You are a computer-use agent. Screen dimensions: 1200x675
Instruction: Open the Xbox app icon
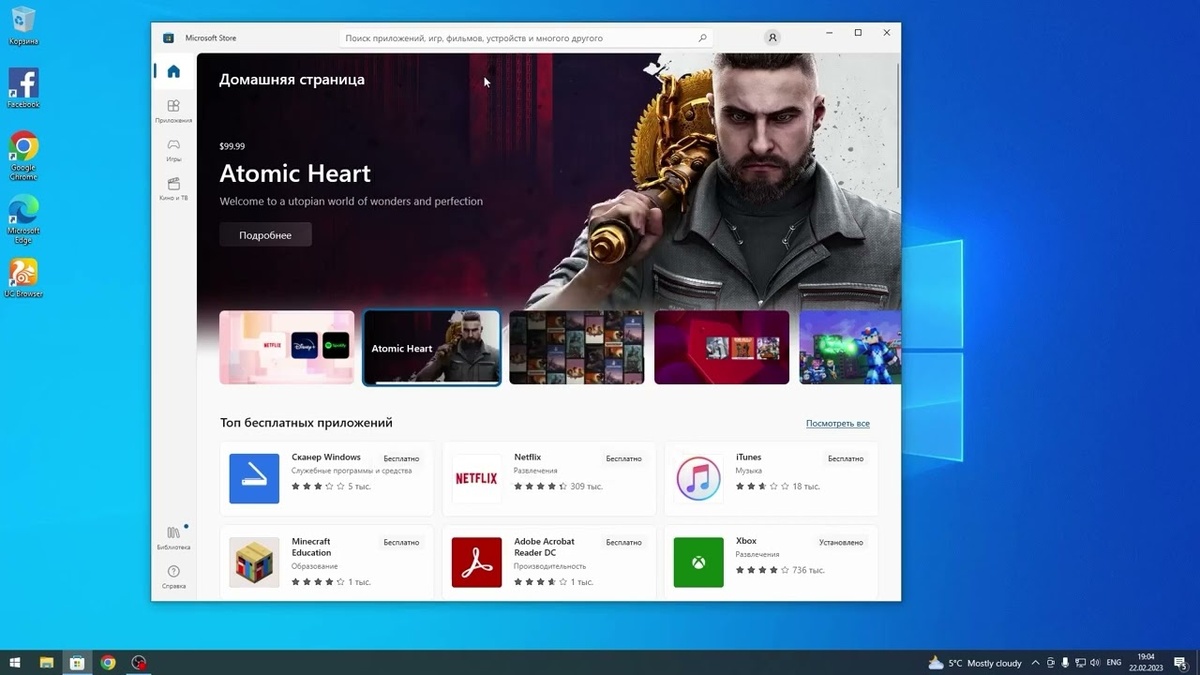[x=698, y=562]
